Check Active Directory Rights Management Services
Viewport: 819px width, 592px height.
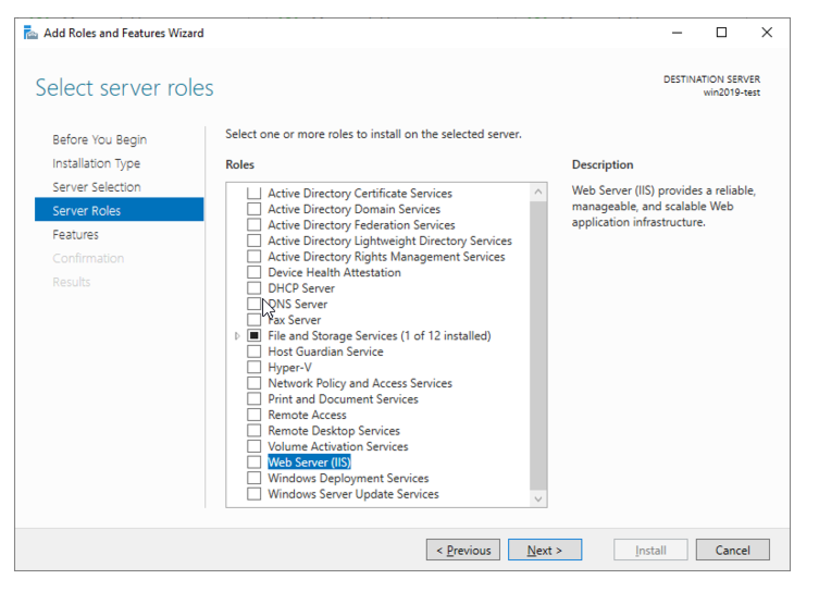click(x=254, y=257)
